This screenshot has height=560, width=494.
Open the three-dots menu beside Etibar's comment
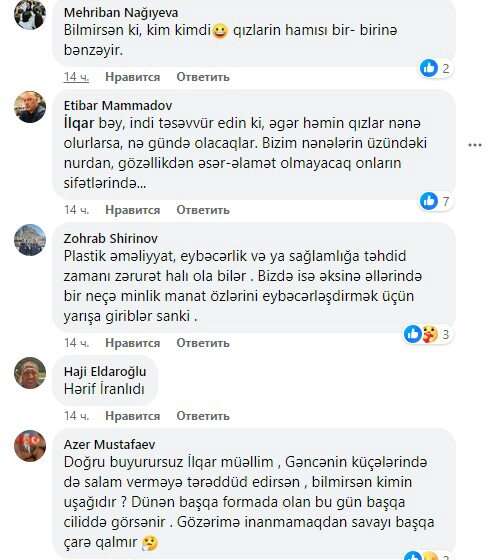click(475, 145)
